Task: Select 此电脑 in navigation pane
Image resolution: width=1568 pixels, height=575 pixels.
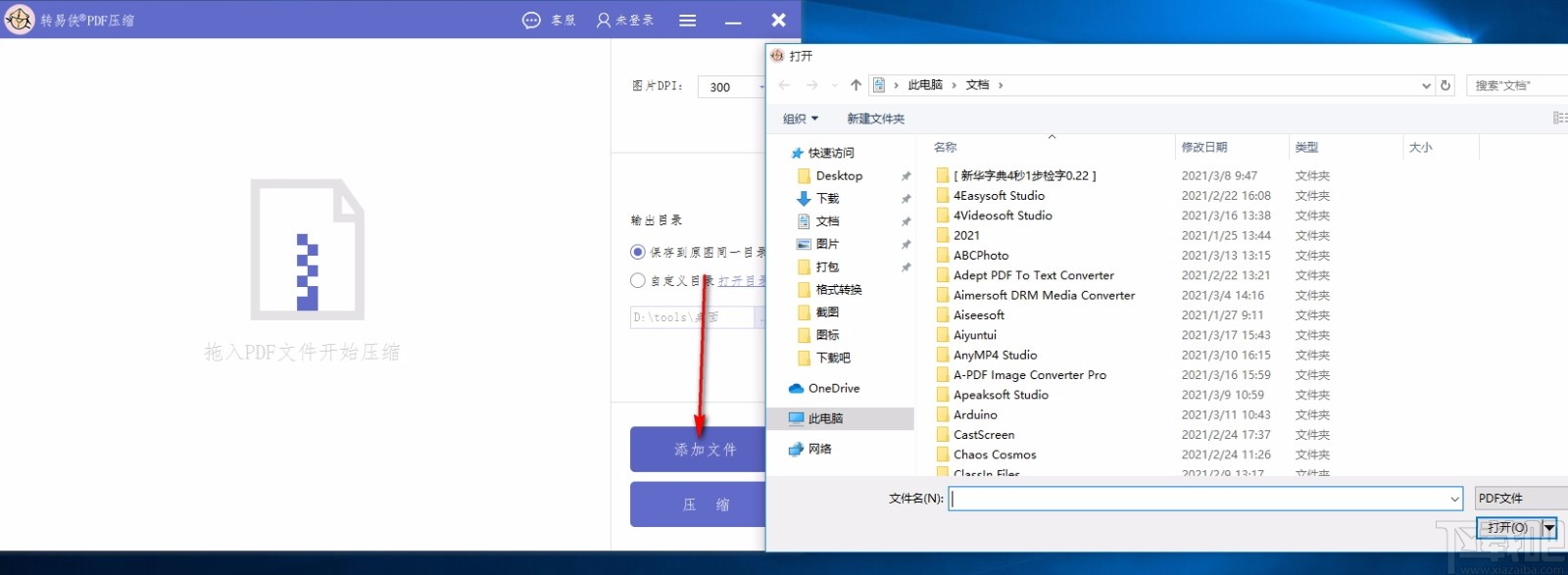Action: tap(825, 418)
